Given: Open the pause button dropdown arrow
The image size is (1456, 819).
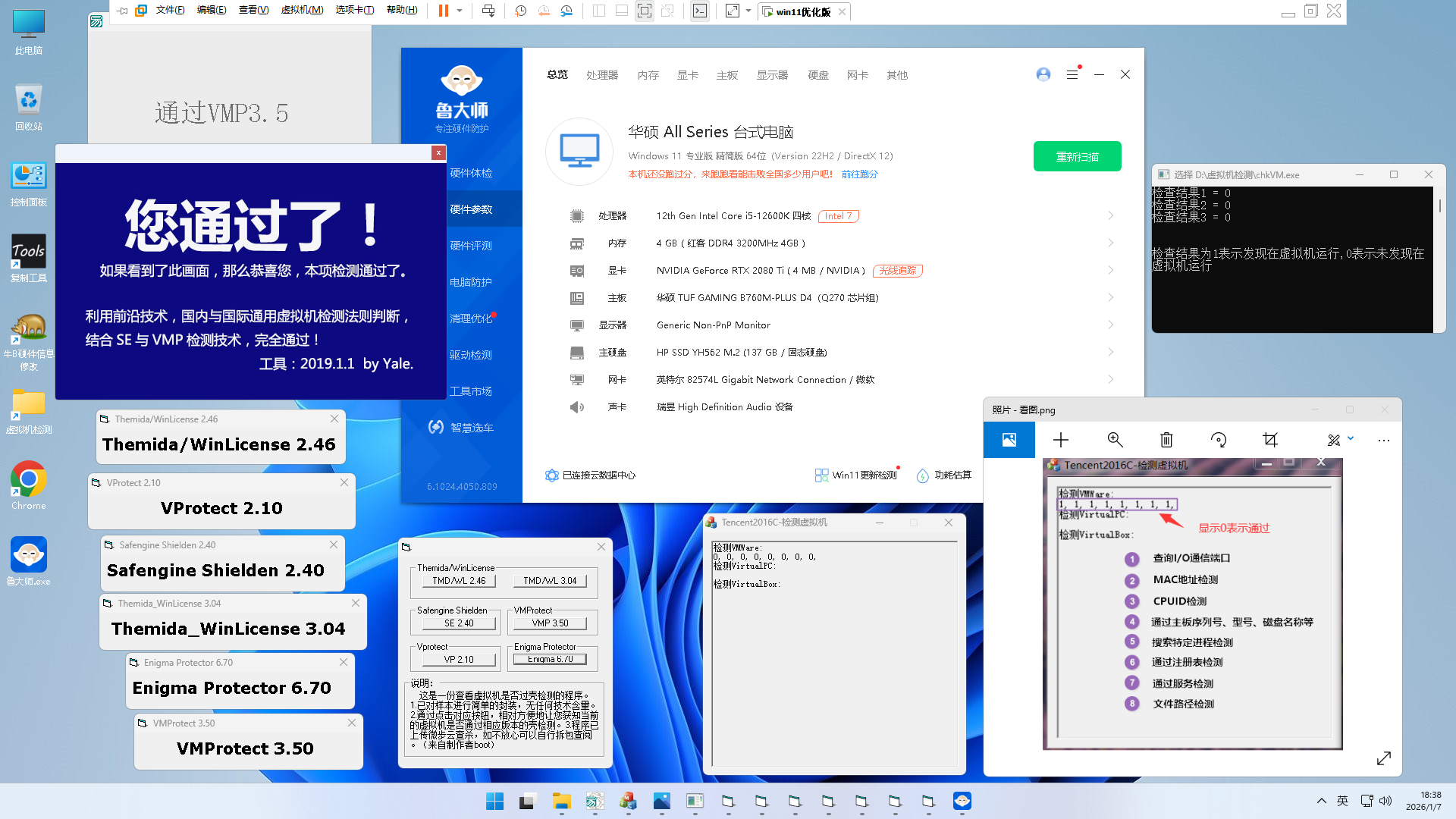Looking at the screenshot, I should pyautogui.click(x=460, y=11).
